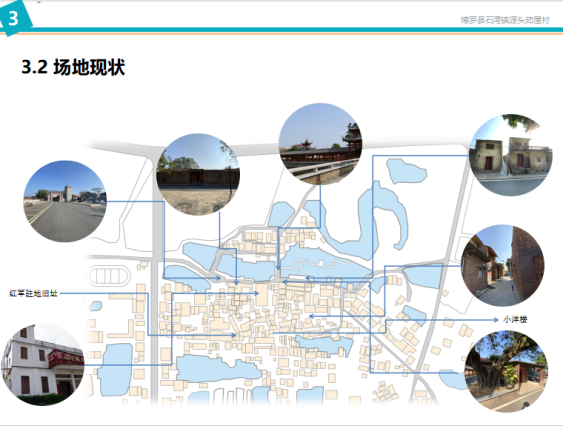Click the section number 3 badge
This screenshot has height=426, width=563.
pyautogui.click(x=14, y=18)
